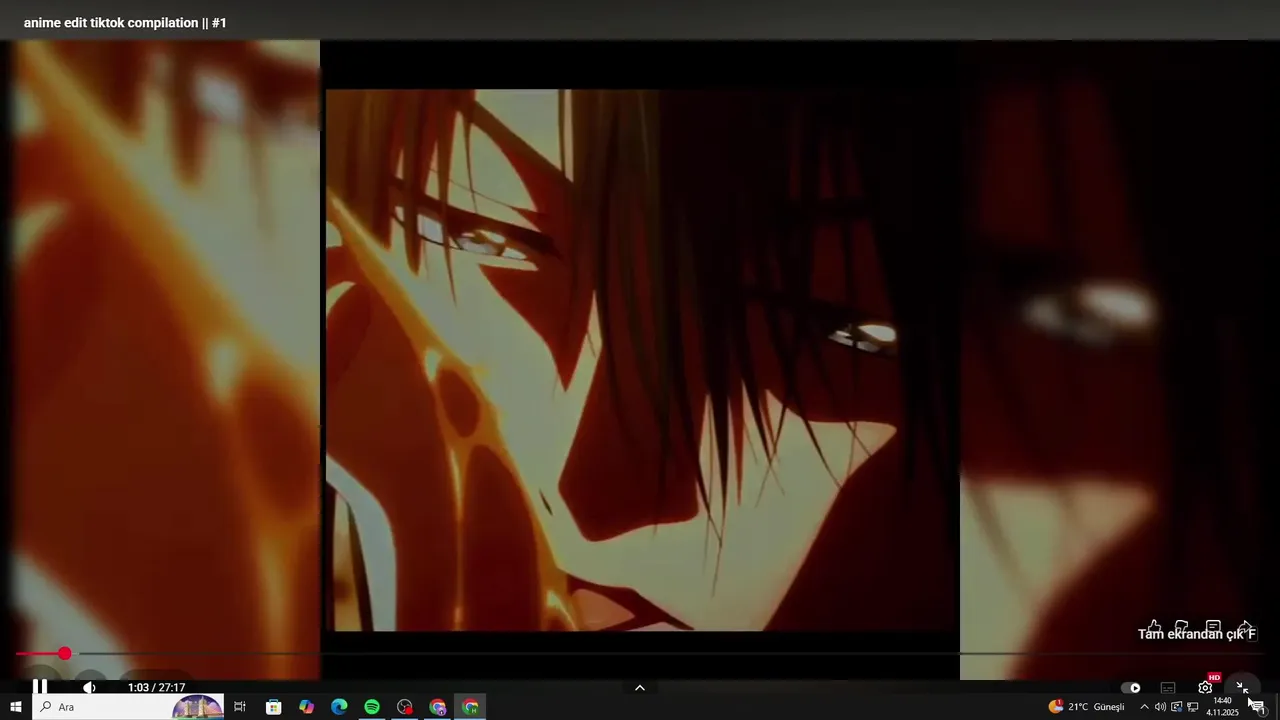This screenshot has width=1280, height=720.
Task: Open the Windows Start menu
Action: [x=16, y=707]
